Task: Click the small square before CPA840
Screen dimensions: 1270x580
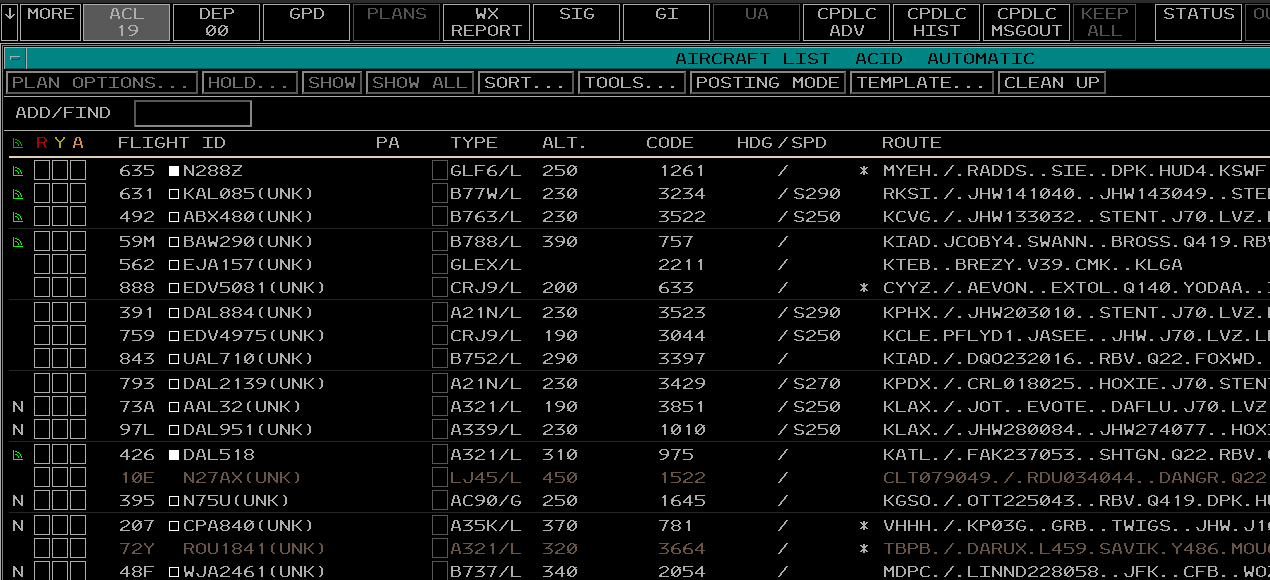Action: pyautogui.click(x=173, y=526)
